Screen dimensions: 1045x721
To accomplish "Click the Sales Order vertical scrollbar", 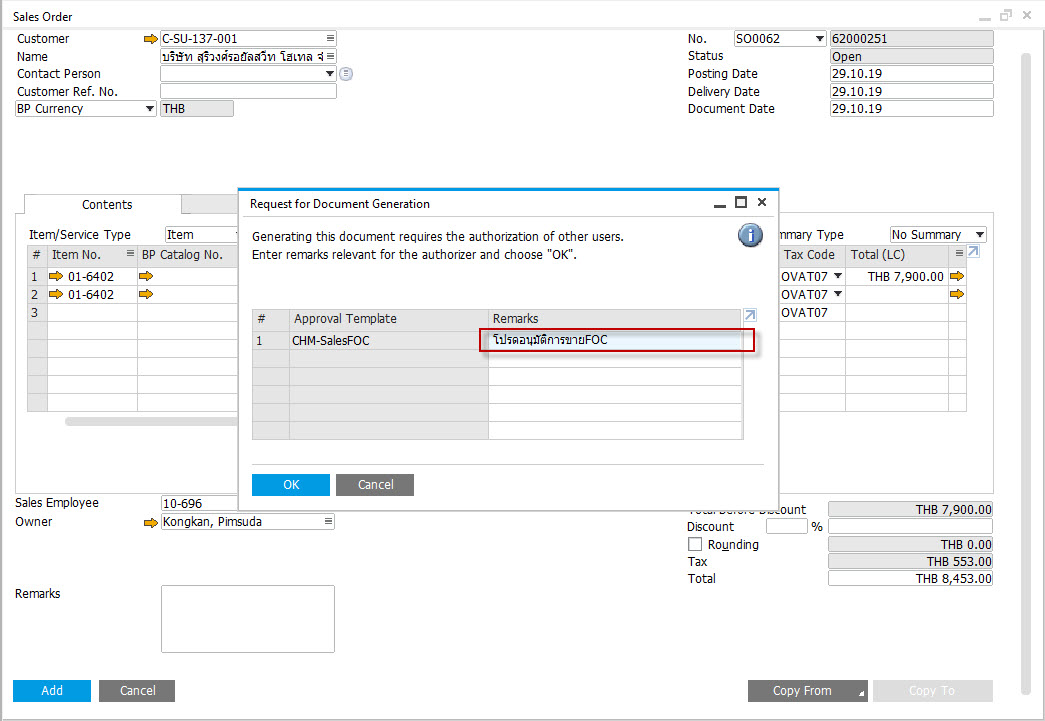I will point(1026,373).
